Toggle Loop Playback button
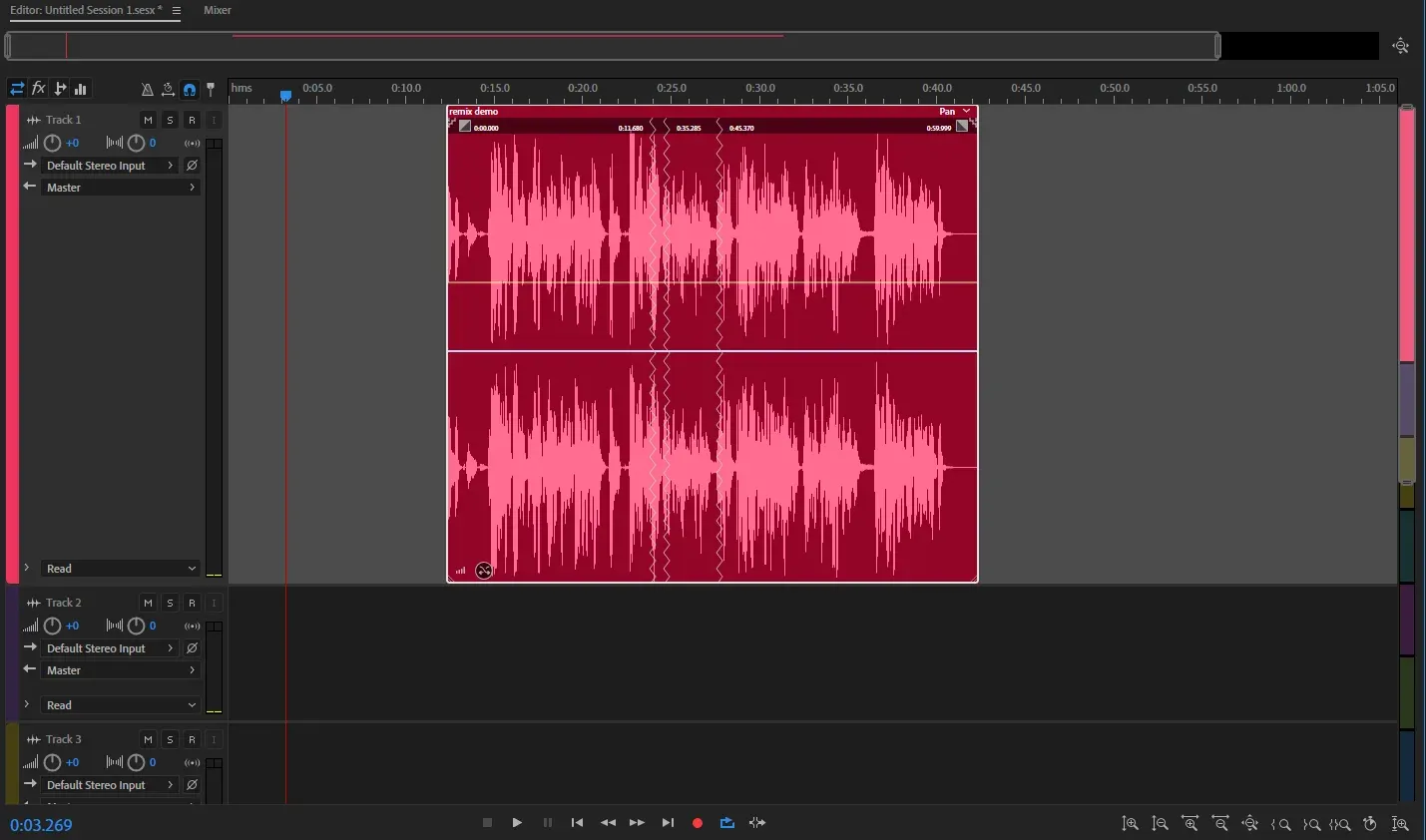 pos(727,823)
